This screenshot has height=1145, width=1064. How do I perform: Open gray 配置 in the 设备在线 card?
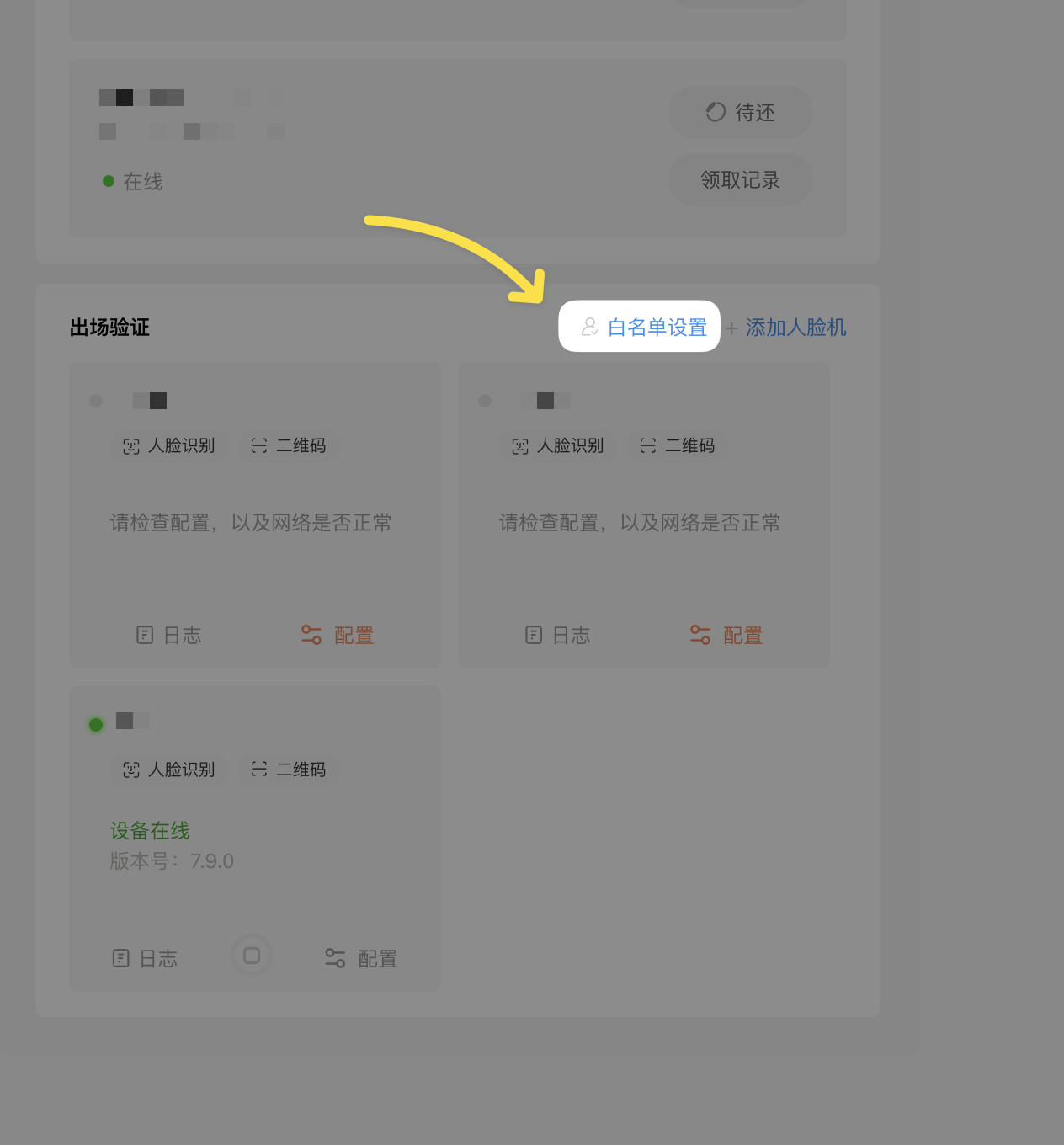pyautogui.click(x=361, y=958)
